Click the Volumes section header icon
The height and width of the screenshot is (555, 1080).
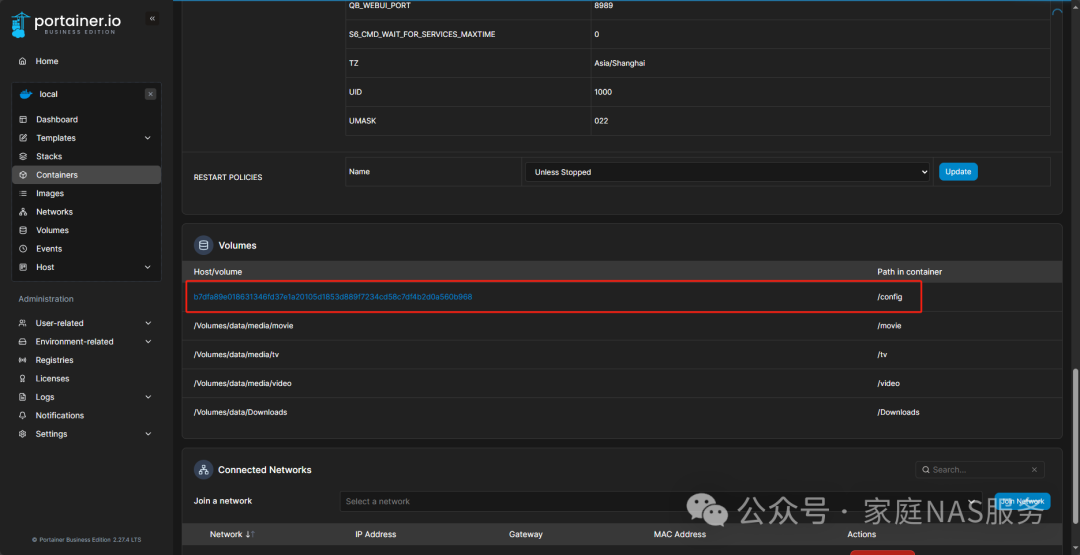tap(203, 245)
